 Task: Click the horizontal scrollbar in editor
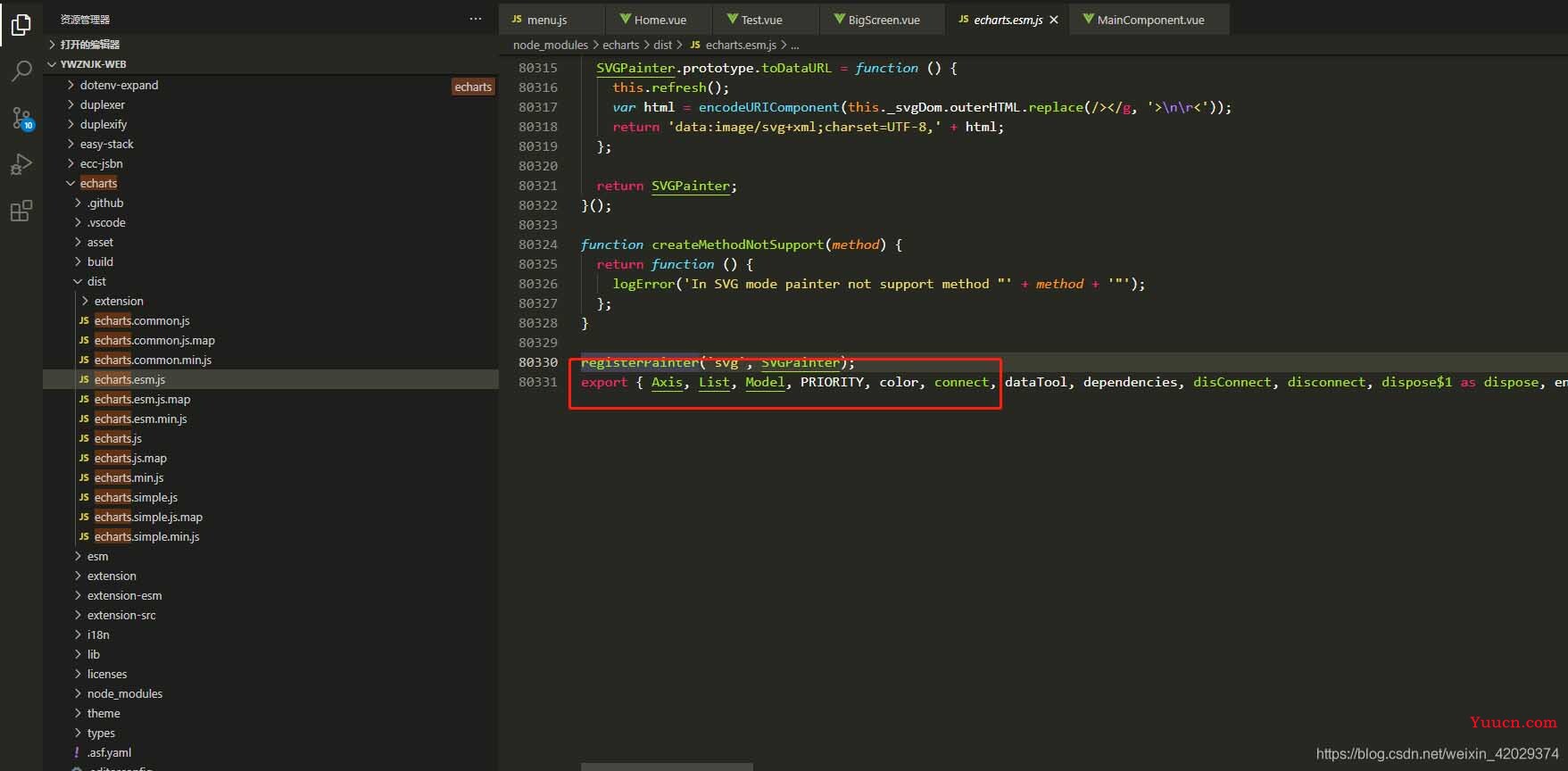click(x=667, y=766)
